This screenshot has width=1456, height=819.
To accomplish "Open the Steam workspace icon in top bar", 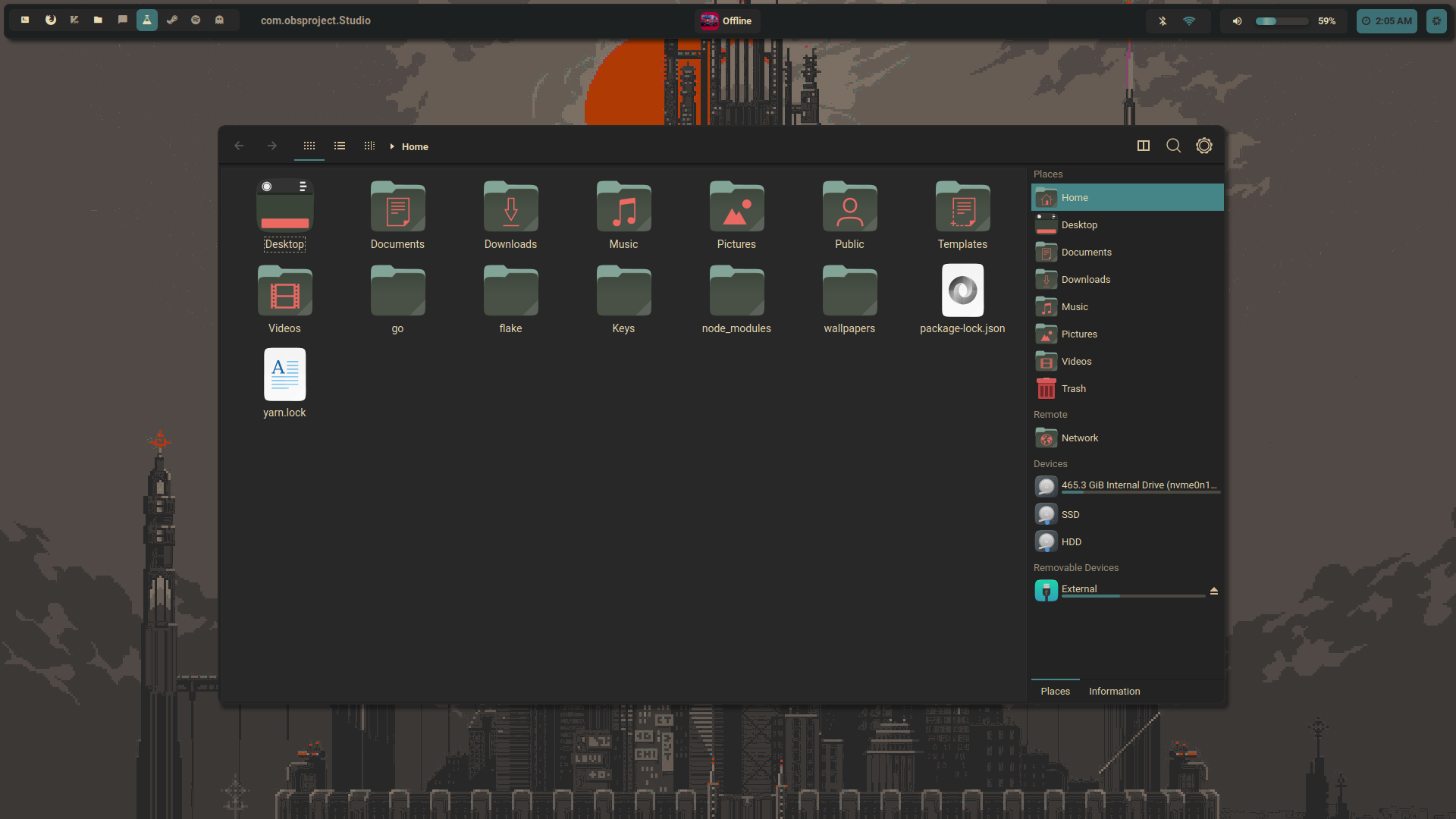I will 172,20.
